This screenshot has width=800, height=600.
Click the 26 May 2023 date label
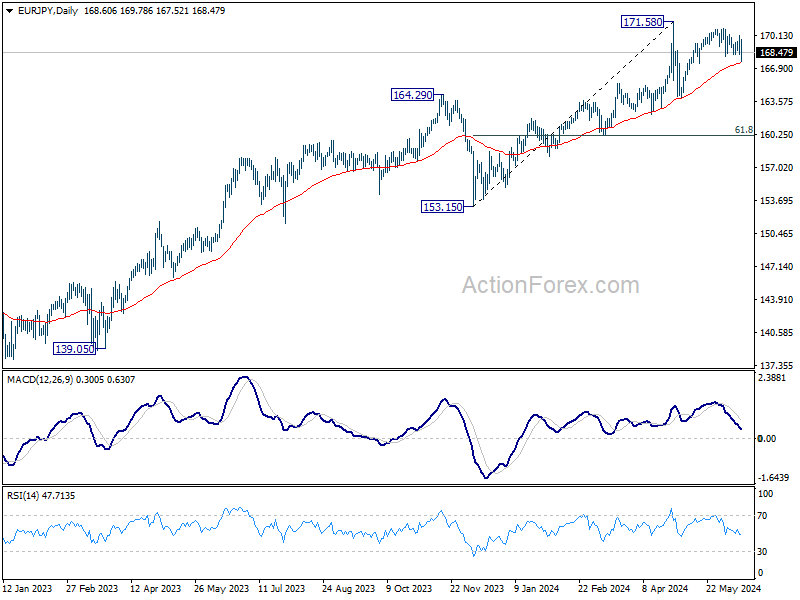coord(221,589)
